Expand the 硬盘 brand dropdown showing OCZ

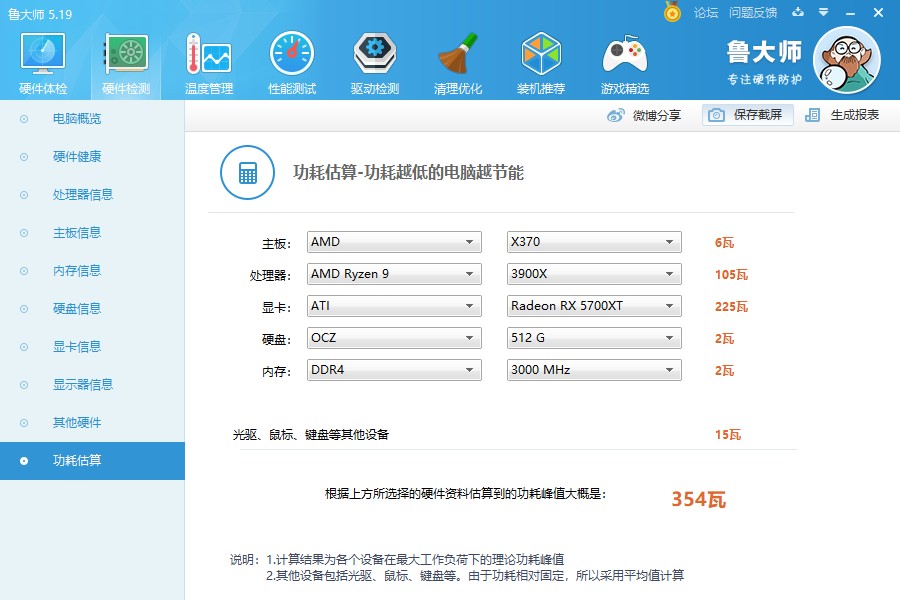[x=394, y=338]
